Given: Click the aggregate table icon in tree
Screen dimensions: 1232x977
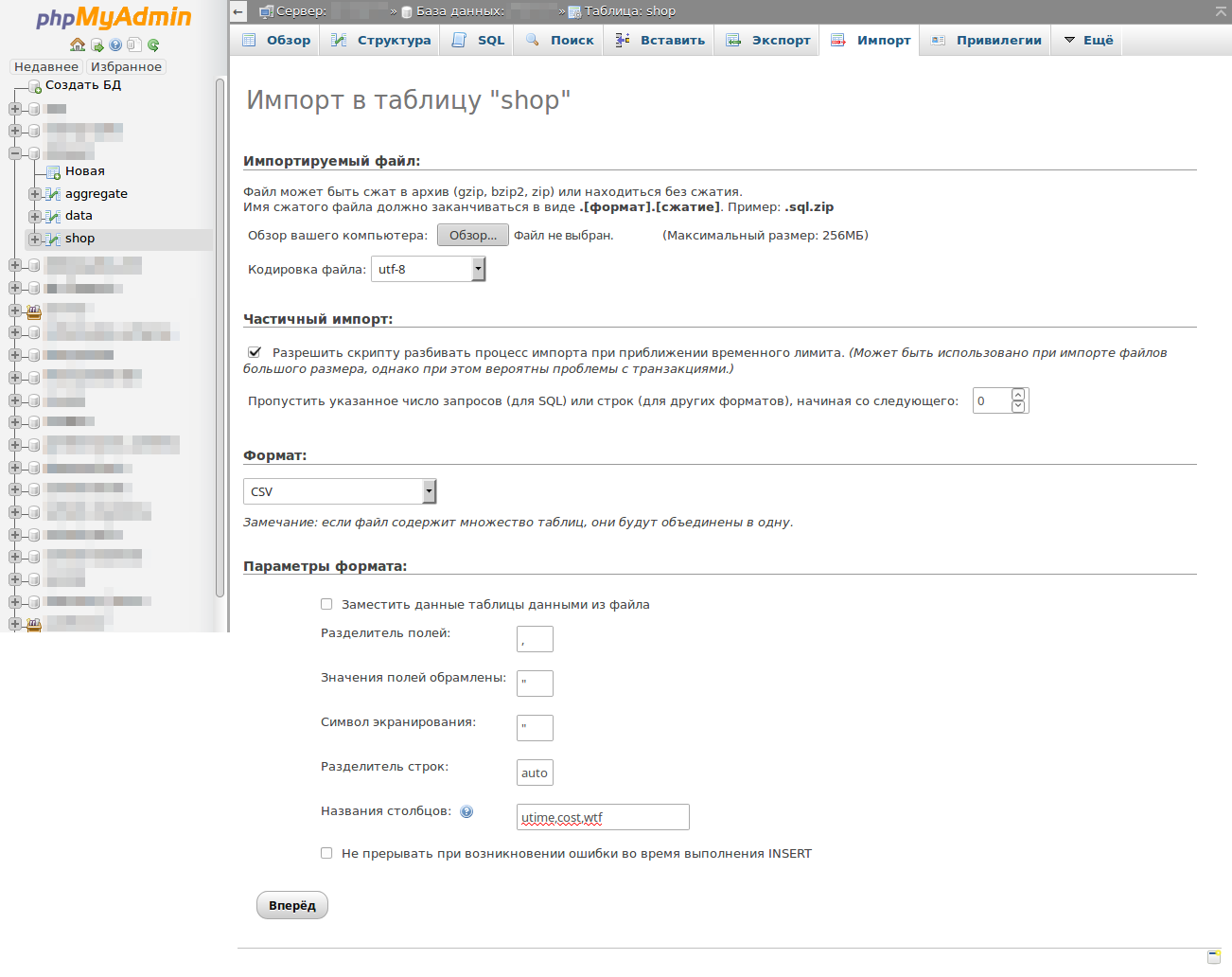Looking at the screenshot, I should (x=53, y=194).
